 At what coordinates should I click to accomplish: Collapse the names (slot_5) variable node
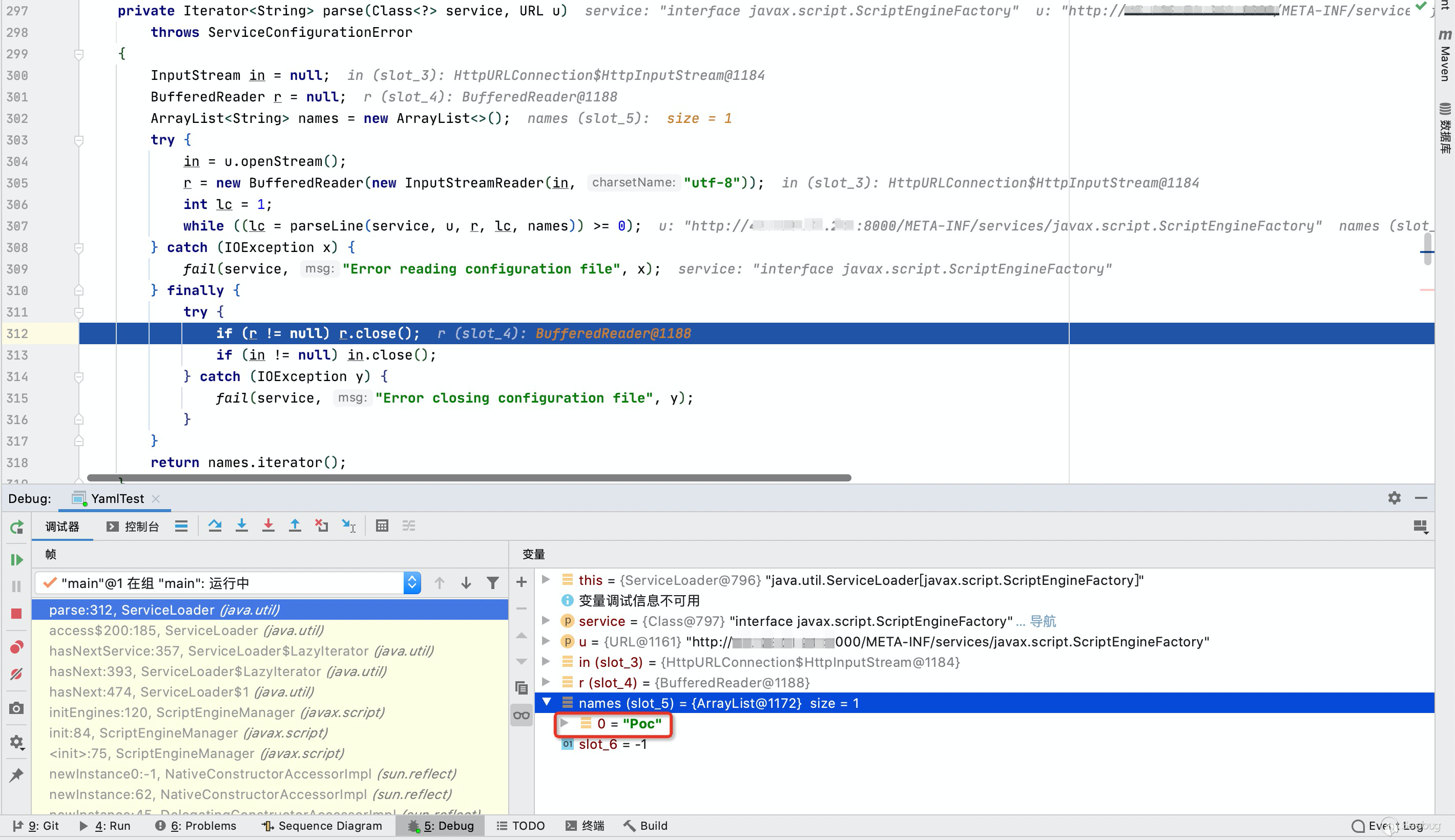tap(546, 703)
